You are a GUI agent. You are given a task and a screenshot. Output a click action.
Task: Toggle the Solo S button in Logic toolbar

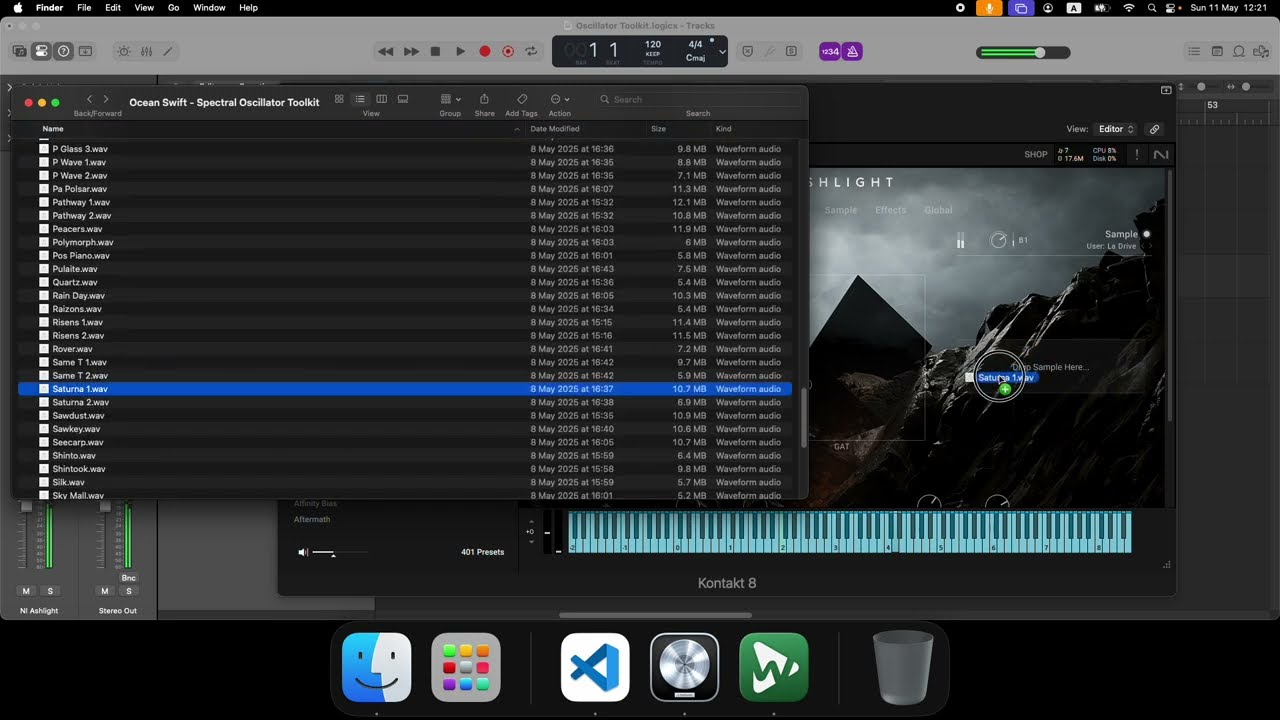(791, 51)
